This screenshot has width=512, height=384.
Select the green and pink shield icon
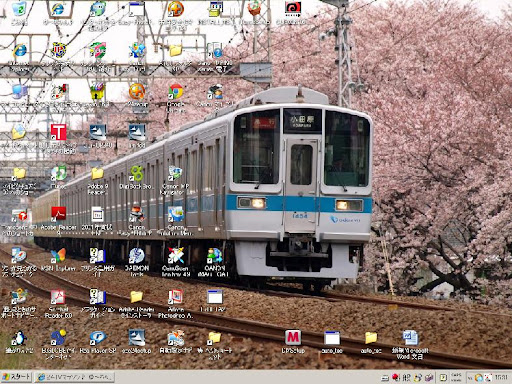[x=97, y=50]
